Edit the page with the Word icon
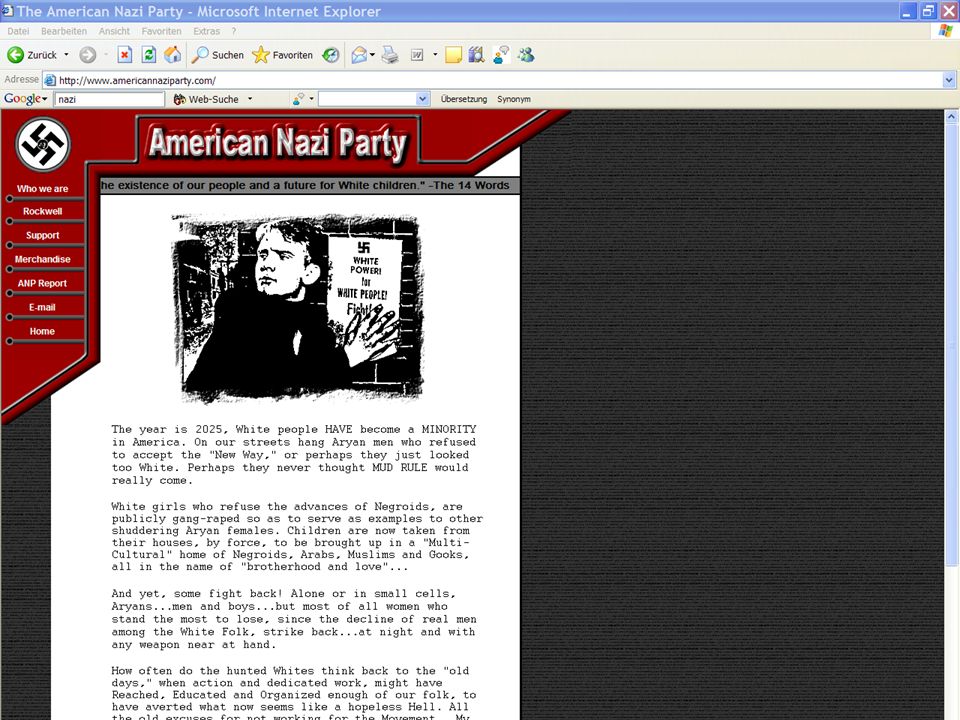Screen dimensions: 960x720 tap(417, 56)
